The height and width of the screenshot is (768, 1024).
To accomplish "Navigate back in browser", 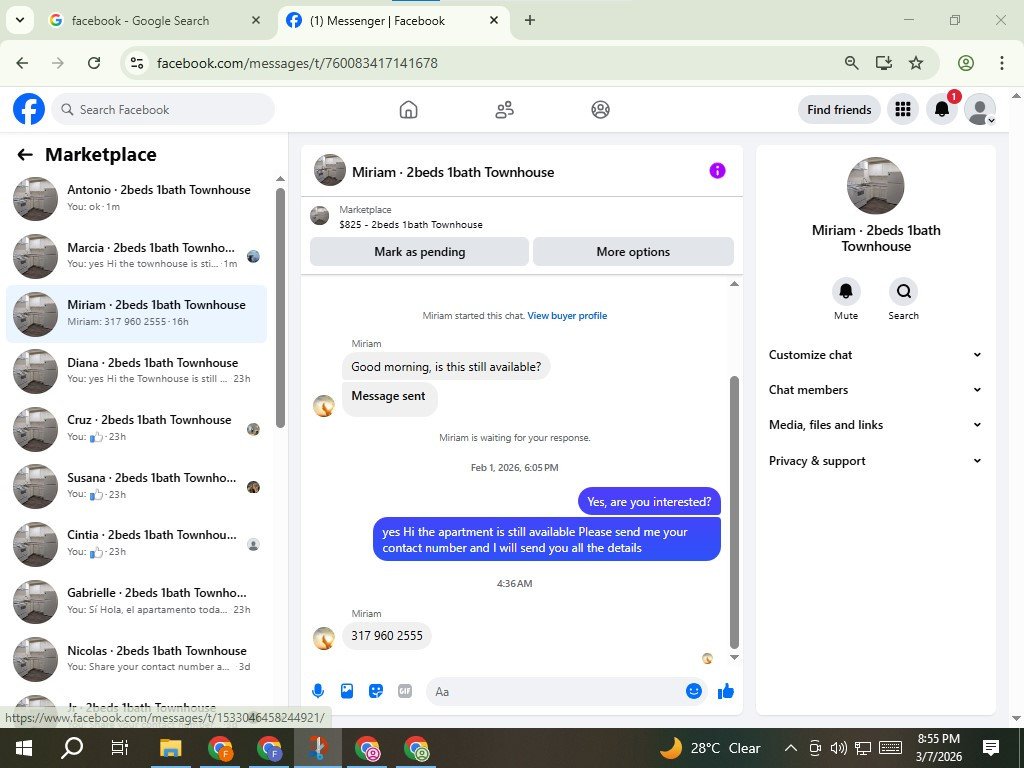I will [22, 63].
